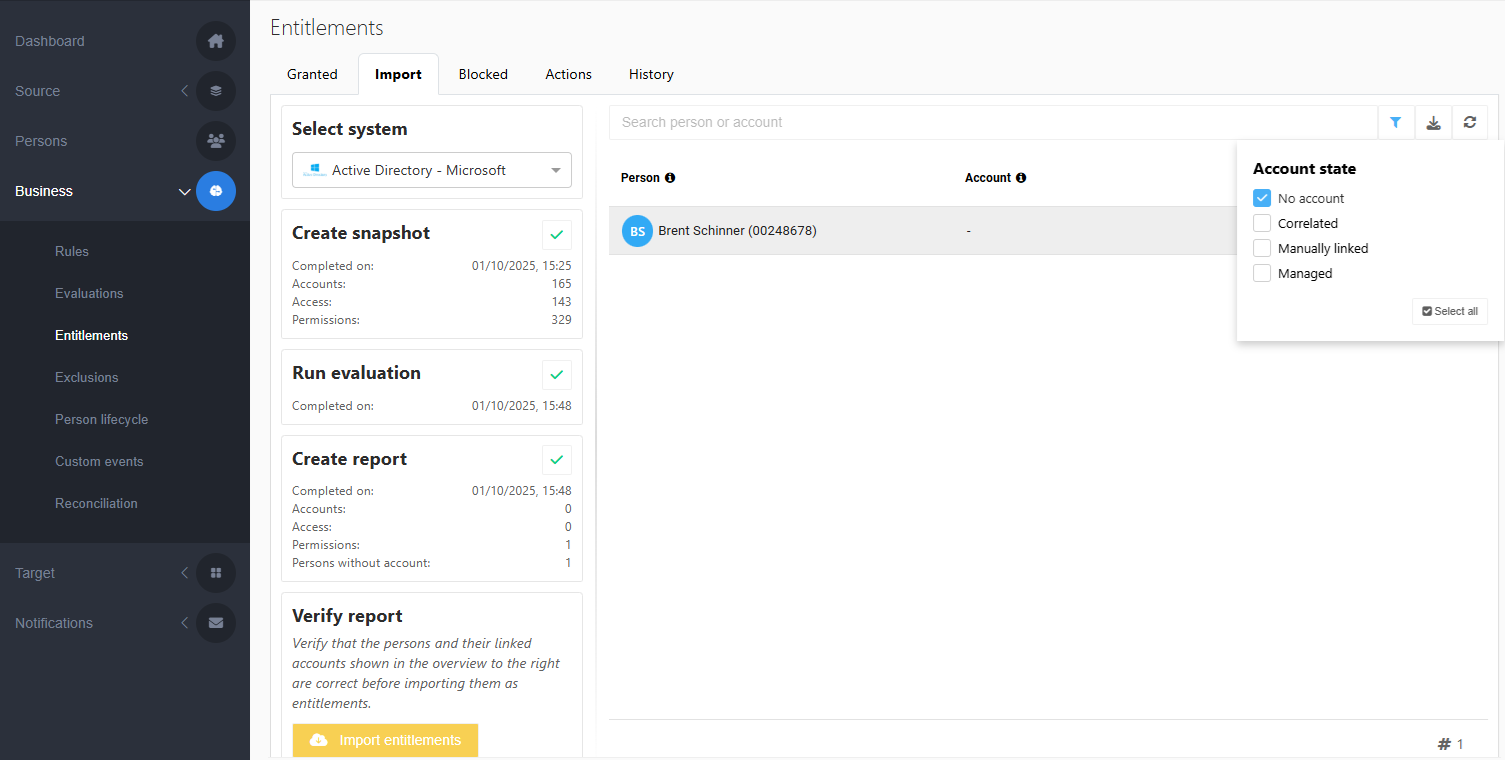
Task: Tick the Manually linked checkbox
Action: coord(1262,248)
